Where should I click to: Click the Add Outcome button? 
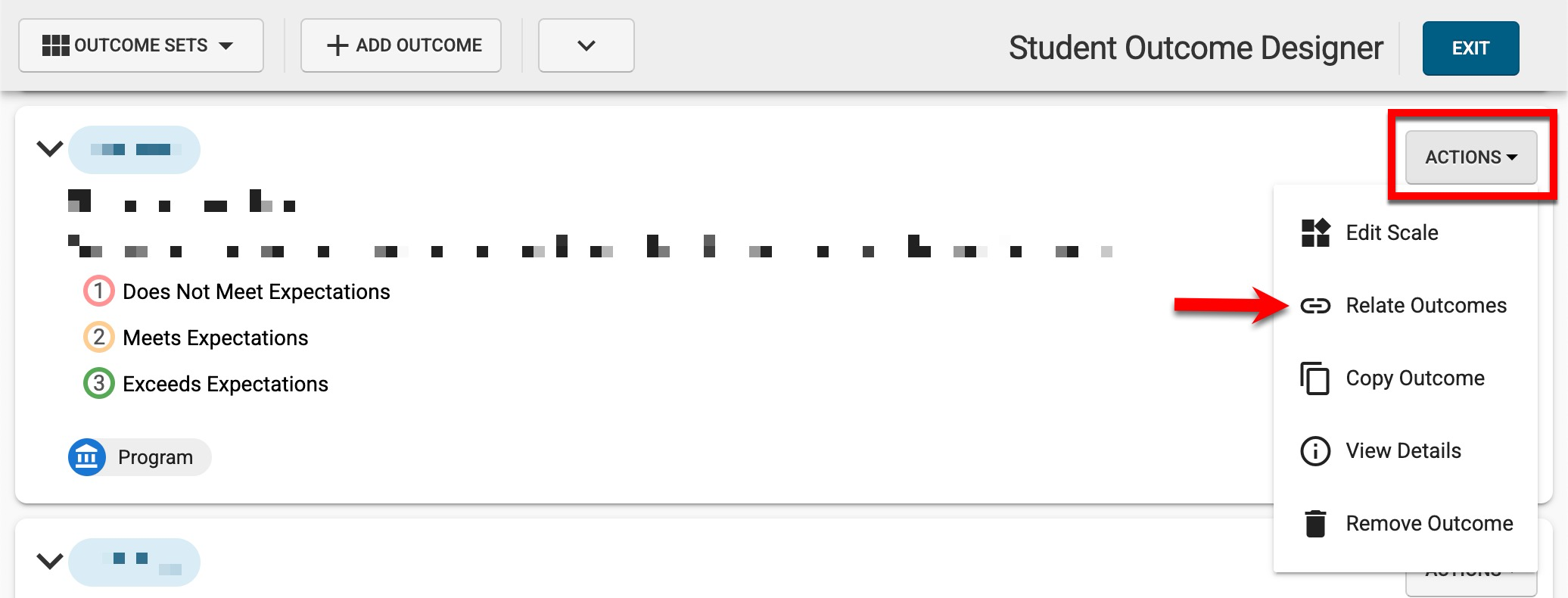point(401,45)
